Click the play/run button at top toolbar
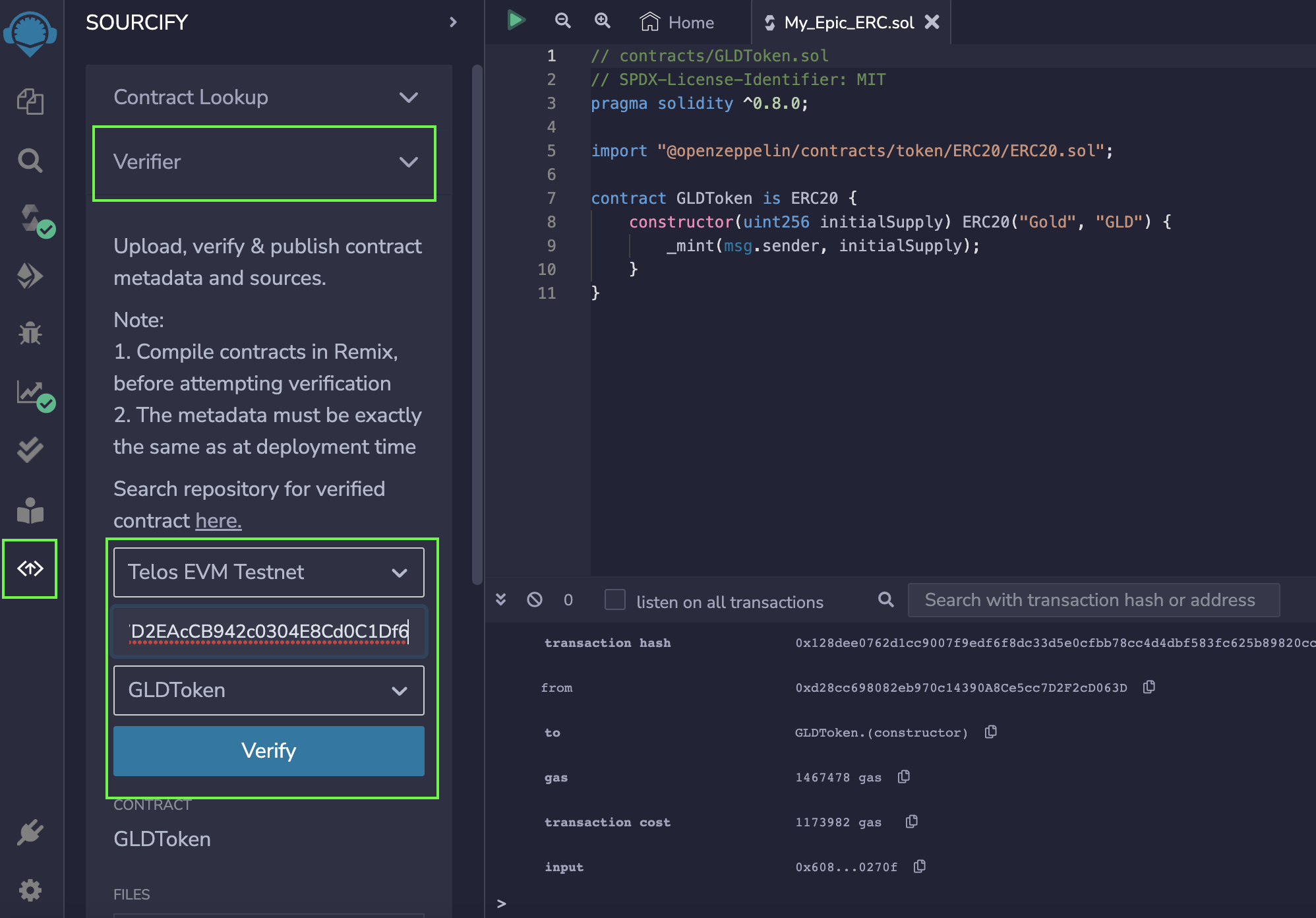The width and height of the screenshot is (1316, 918). click(516, 20)
